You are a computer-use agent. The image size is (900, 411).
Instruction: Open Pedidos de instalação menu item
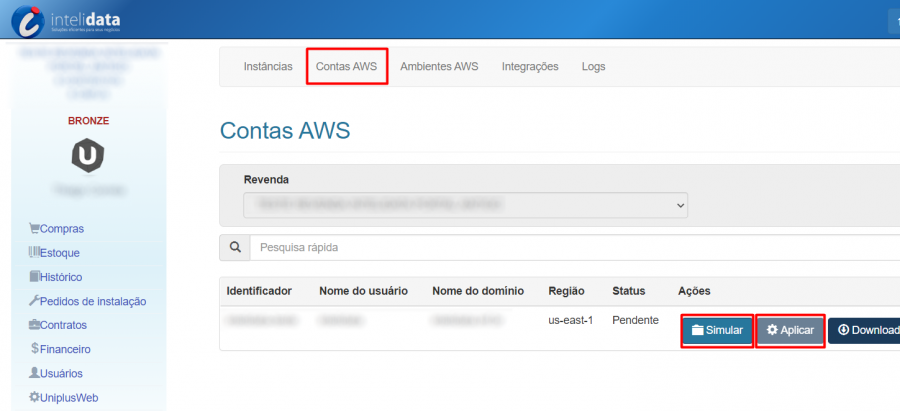click(92, 301)
